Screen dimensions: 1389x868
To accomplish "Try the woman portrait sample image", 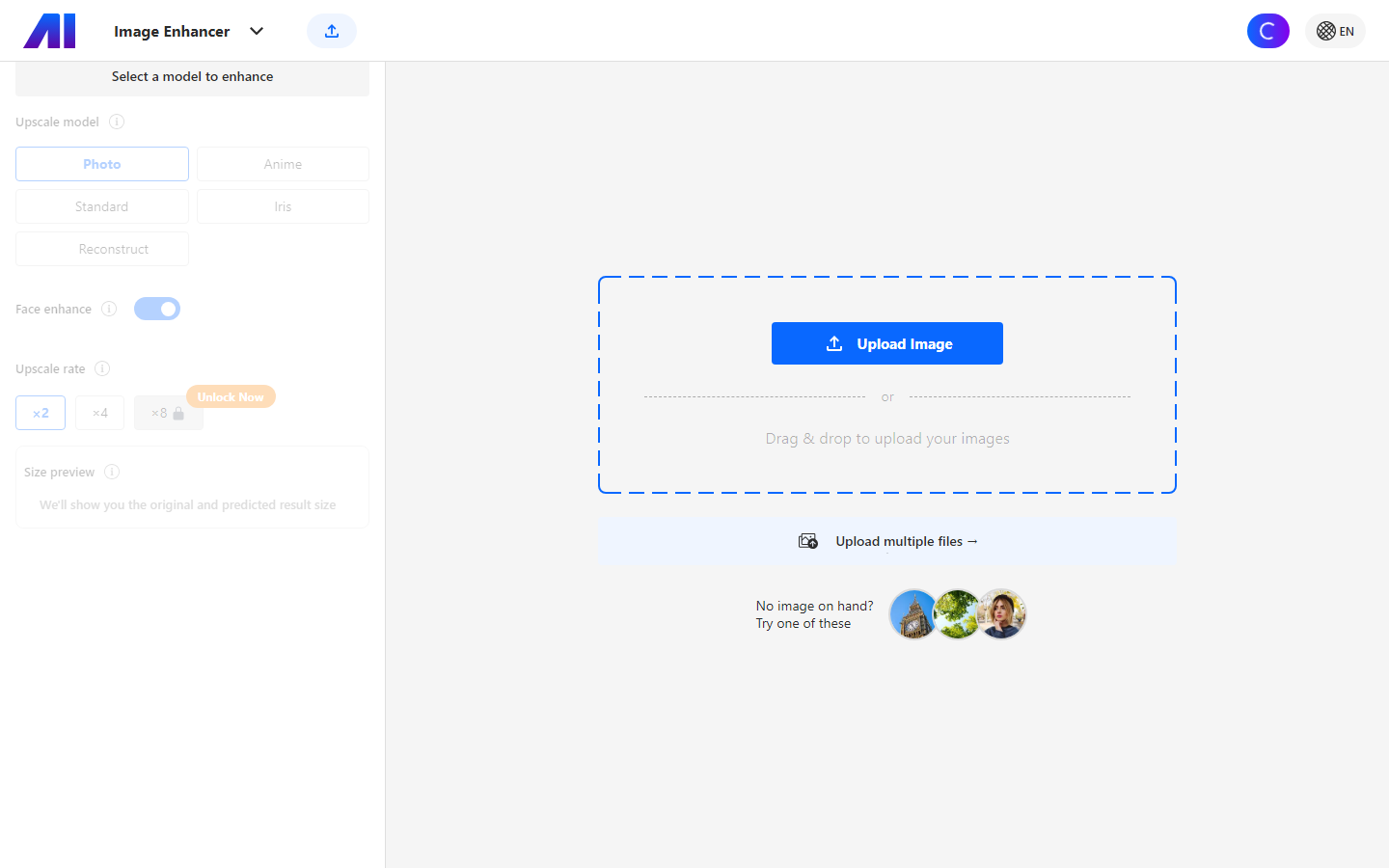I will 1002,614.
